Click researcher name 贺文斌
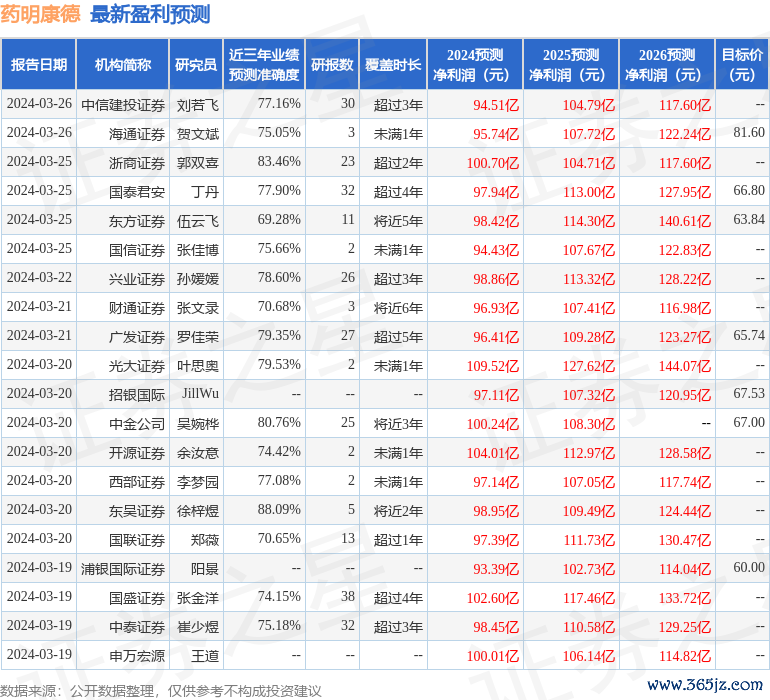 pos(198,134)
